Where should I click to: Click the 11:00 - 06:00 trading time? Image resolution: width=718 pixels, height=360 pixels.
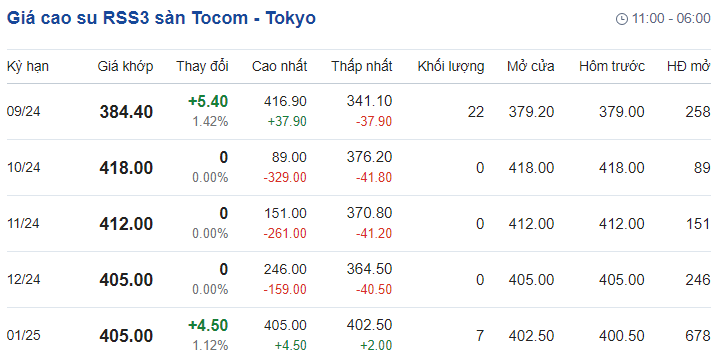[671, 19]
